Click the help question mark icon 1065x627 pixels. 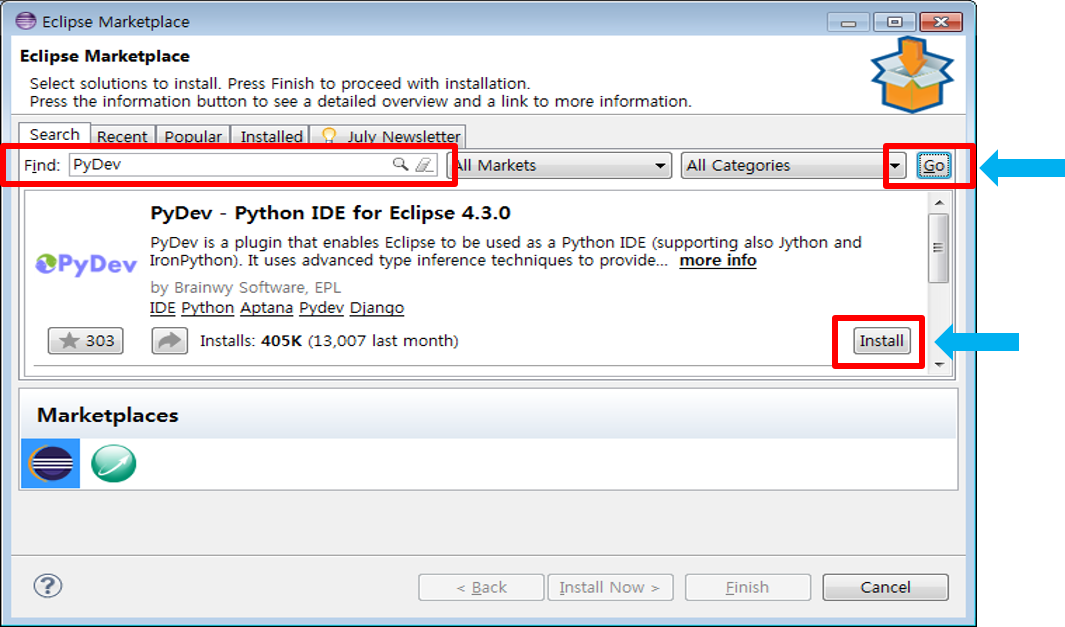click(48, 586)
